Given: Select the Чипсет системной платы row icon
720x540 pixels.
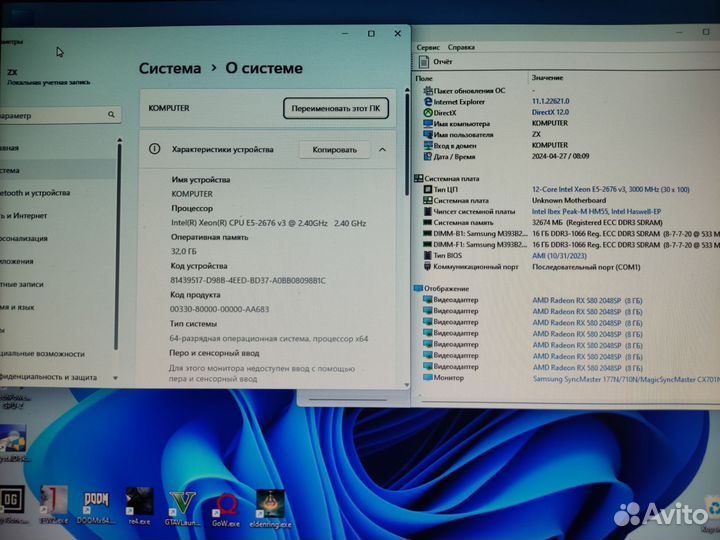Looking at the screenshot, I should point(428,211).
